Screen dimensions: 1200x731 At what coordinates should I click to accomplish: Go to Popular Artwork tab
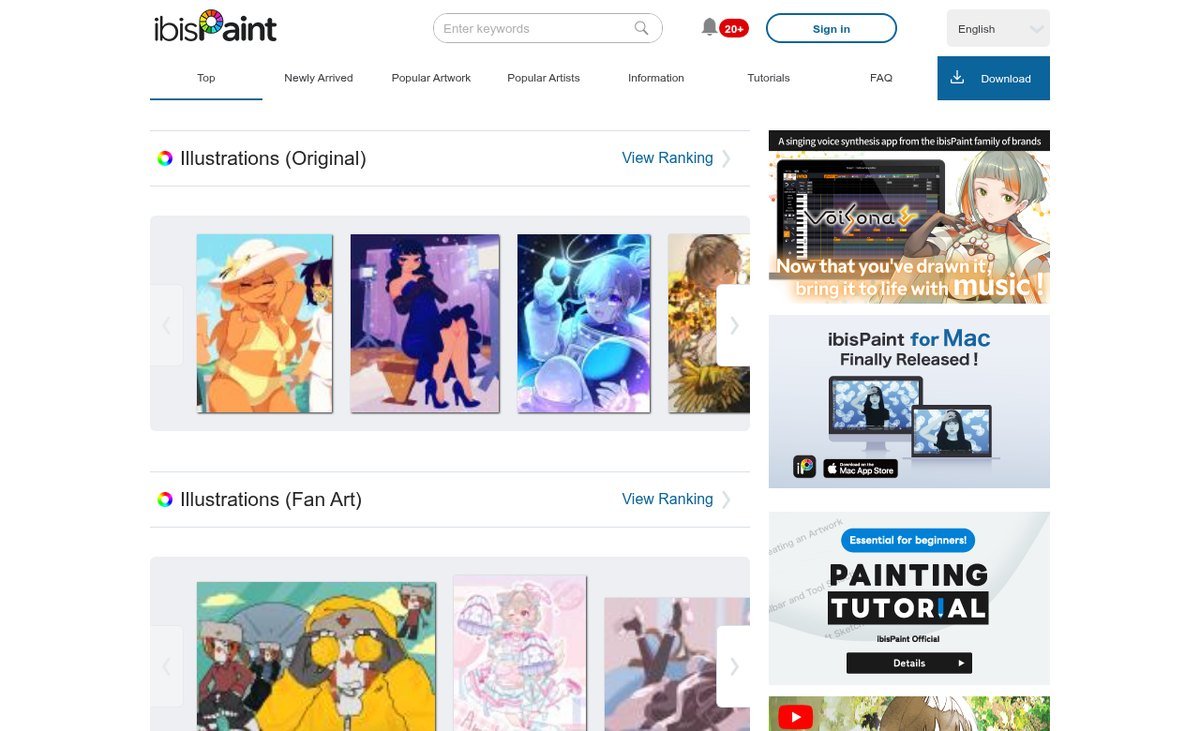(x=431, y=78)
